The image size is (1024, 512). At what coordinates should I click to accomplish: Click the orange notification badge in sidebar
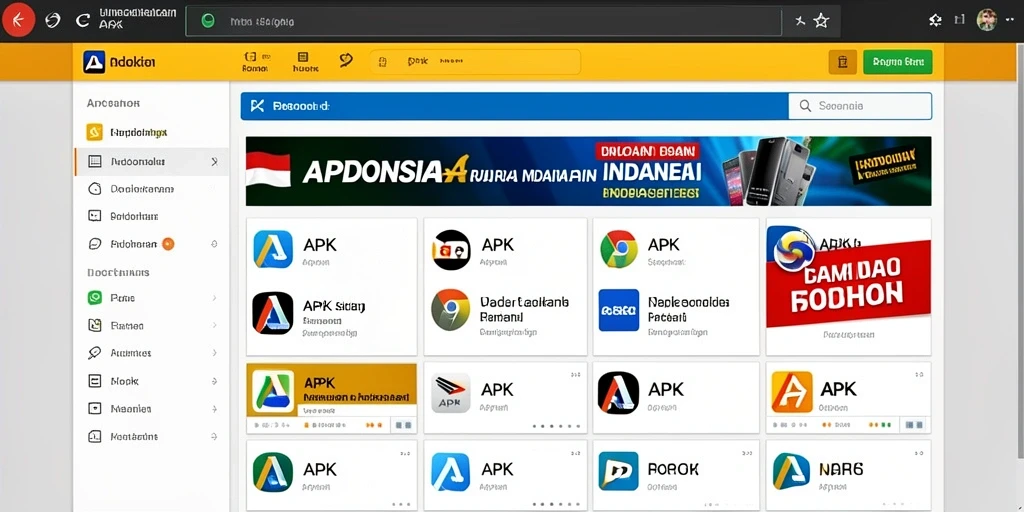click(x=168, y=244)
